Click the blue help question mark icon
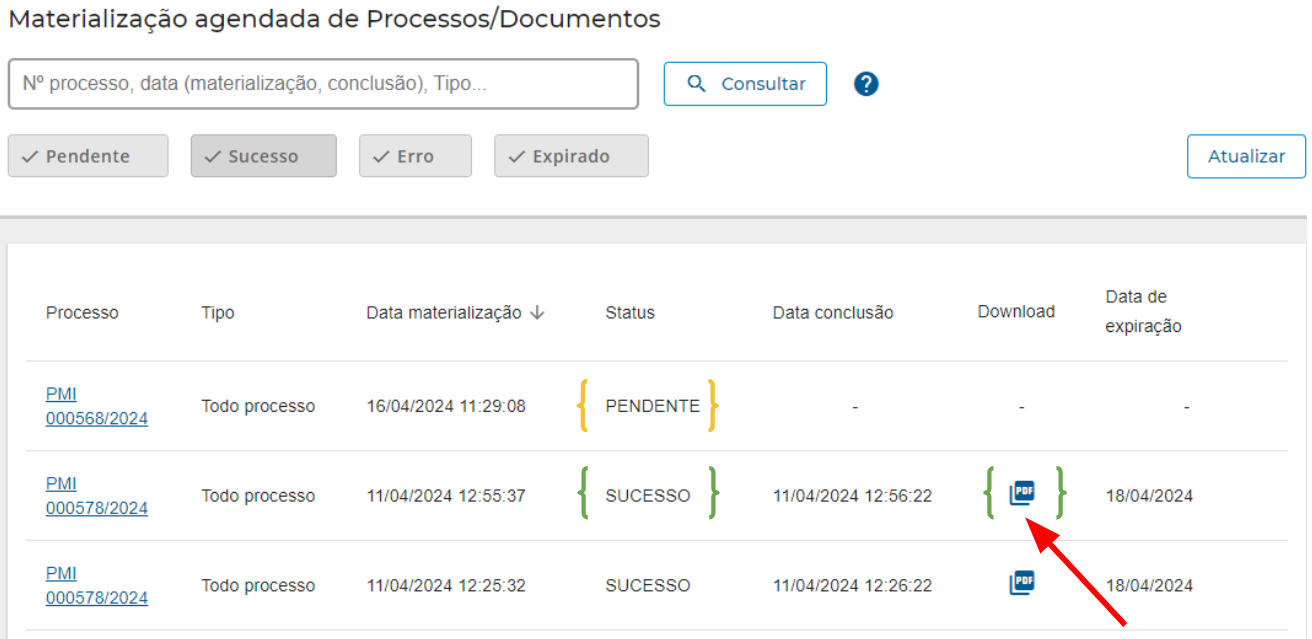1312x639 pixels. coord(866,84)
